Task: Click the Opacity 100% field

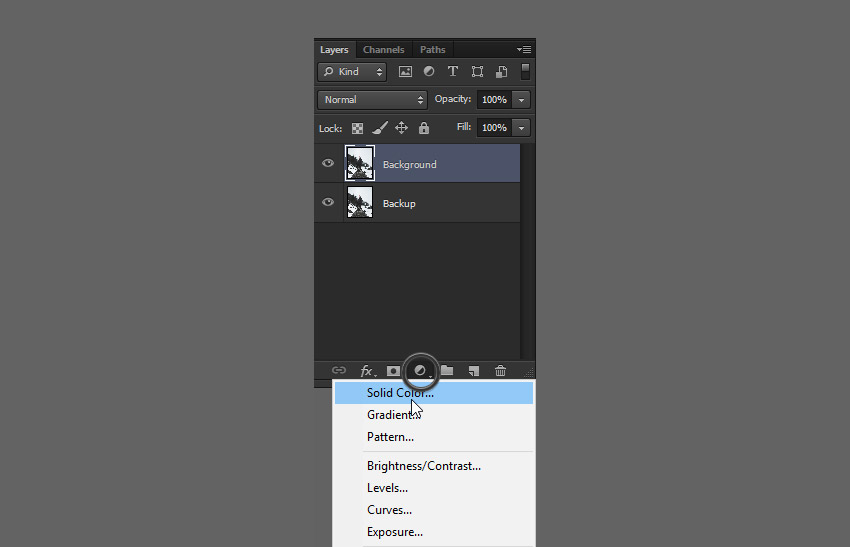Action: tap(494, 100)
